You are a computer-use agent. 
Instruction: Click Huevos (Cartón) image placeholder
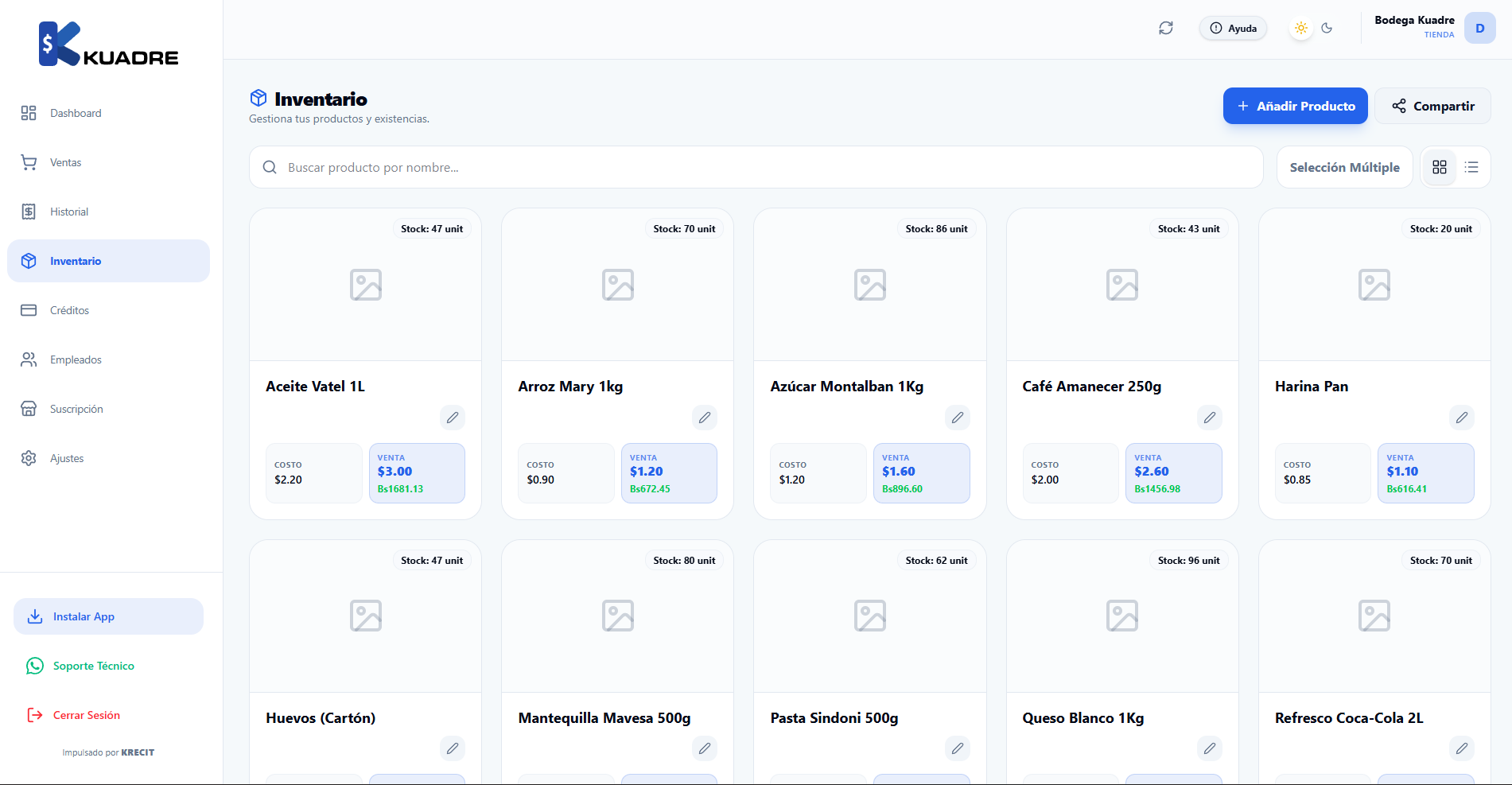(366, 616)
